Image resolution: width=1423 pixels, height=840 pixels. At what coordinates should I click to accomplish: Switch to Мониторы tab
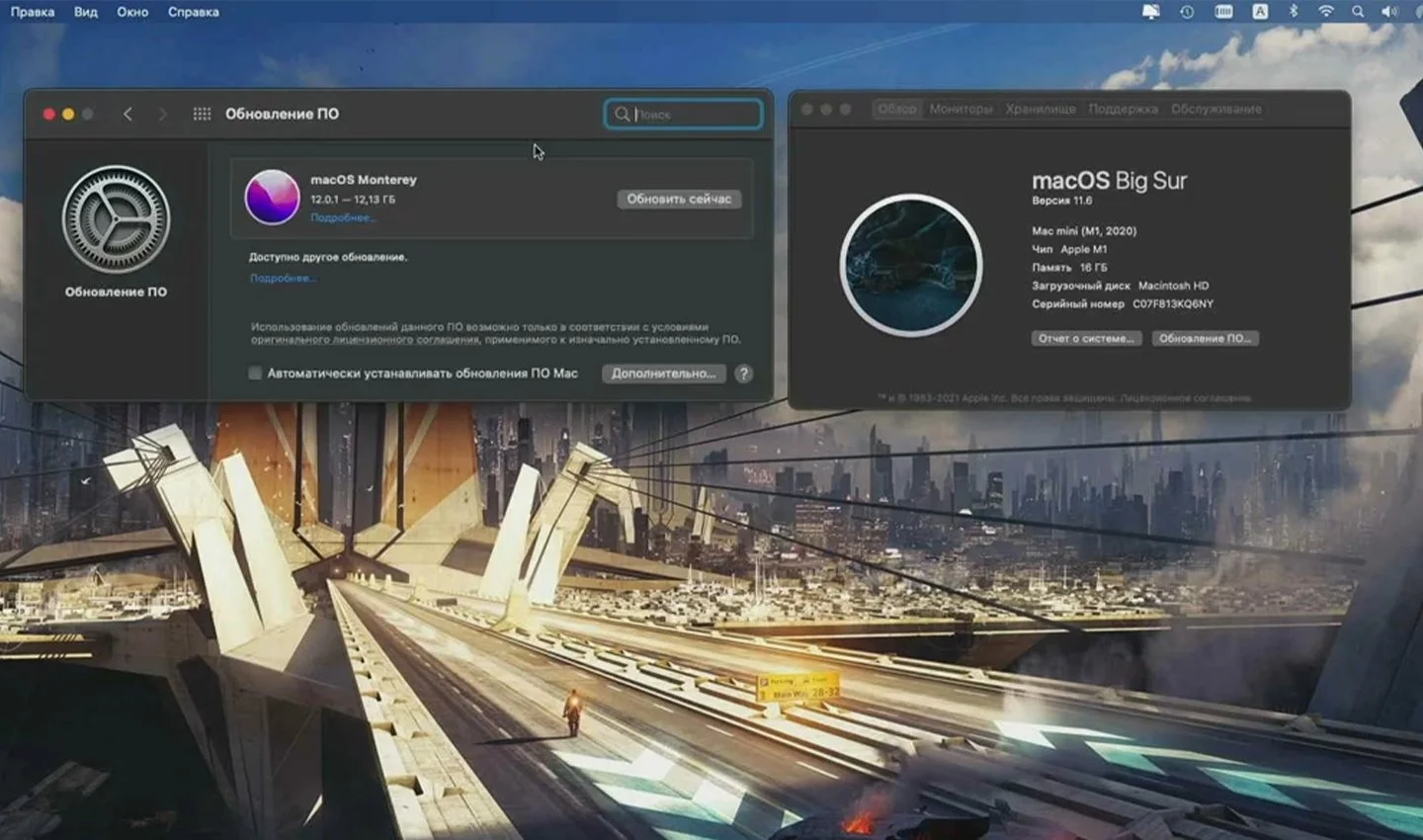961,109
